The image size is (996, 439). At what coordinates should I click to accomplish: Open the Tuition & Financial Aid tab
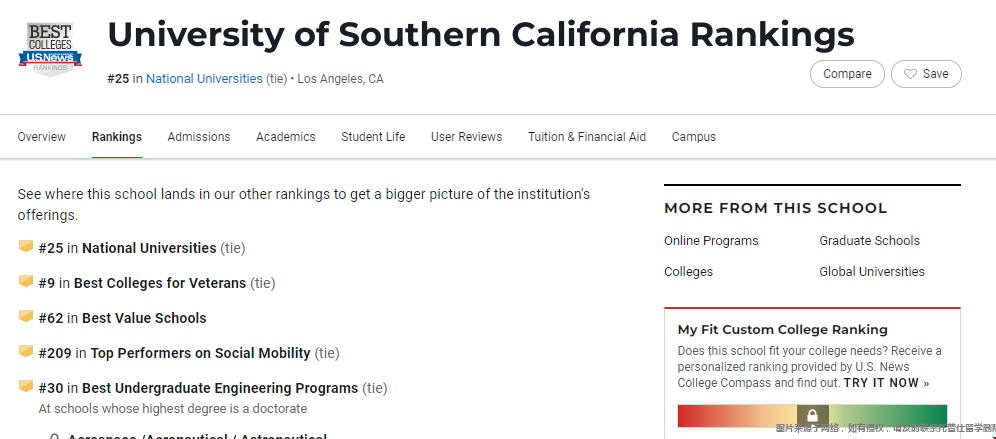pyautogui.click(x=587, y=137)
